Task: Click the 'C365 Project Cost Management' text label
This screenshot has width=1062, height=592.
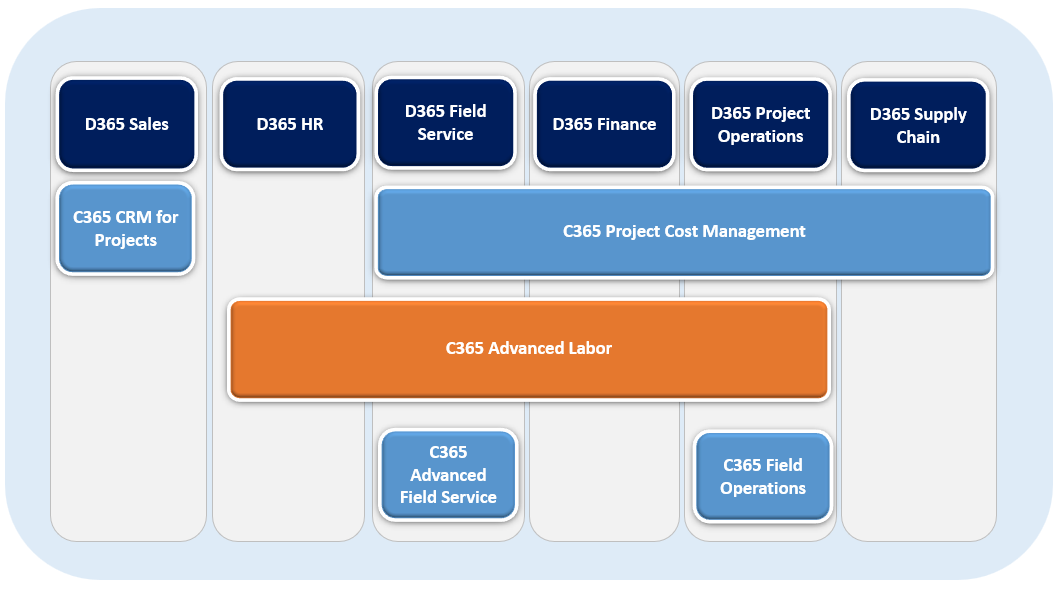Action: (684, 232)
